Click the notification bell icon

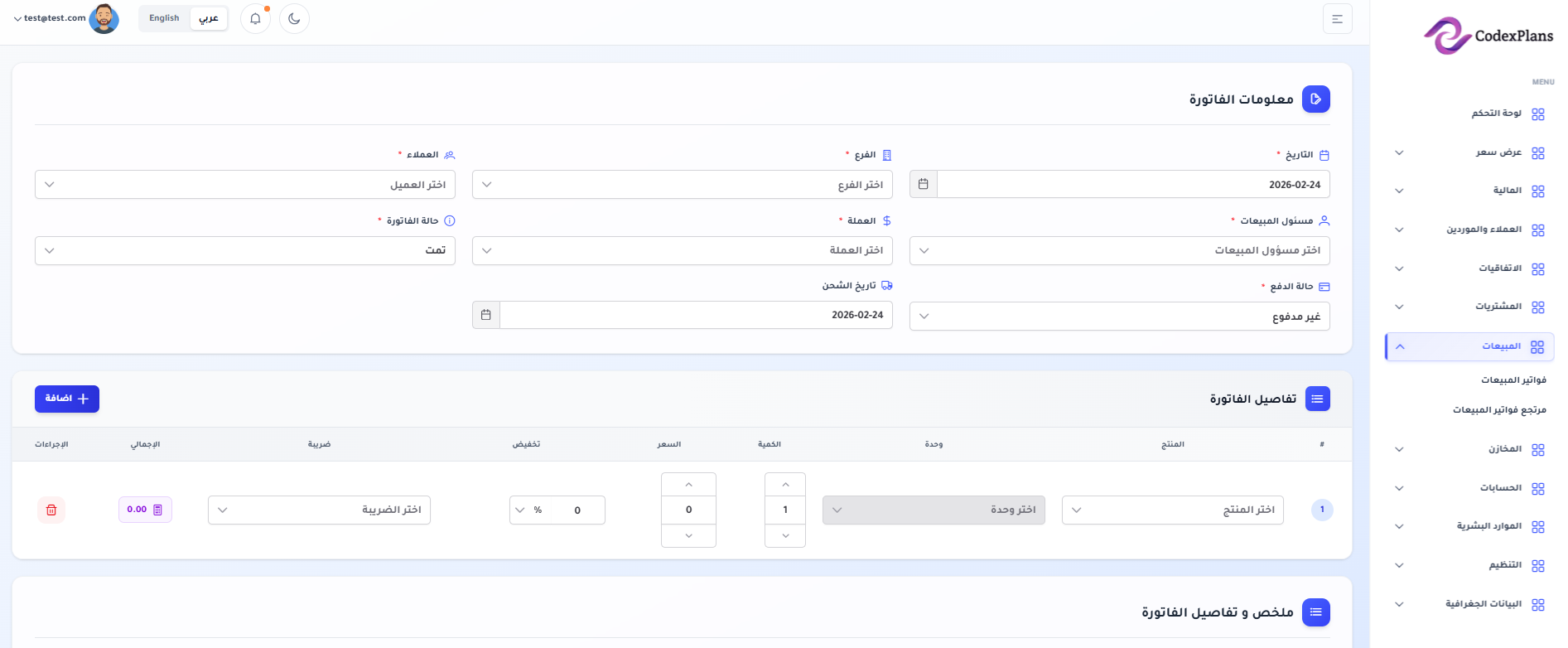[255, 18]
